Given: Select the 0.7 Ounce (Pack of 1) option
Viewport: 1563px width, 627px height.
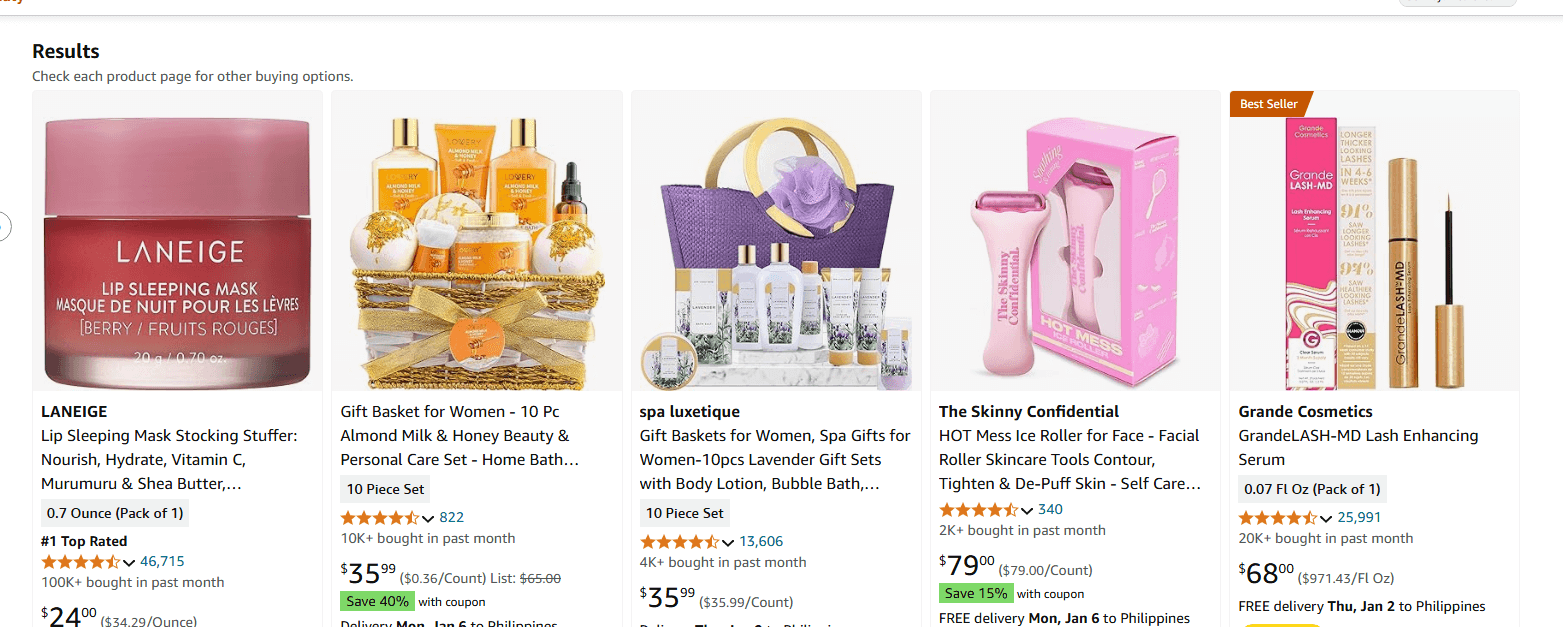Looking at the screenshot, I should point(115,513).
